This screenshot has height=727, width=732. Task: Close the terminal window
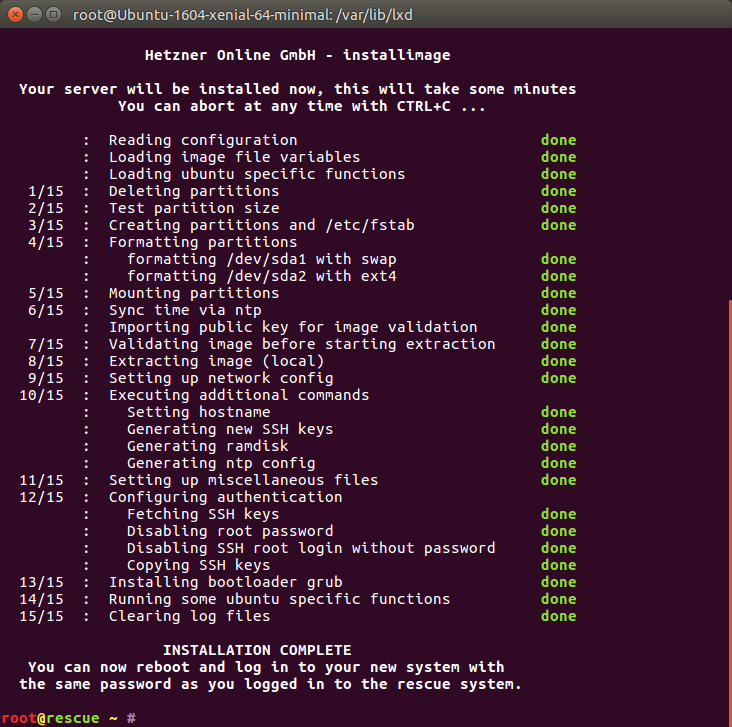(x=13, y=15)
